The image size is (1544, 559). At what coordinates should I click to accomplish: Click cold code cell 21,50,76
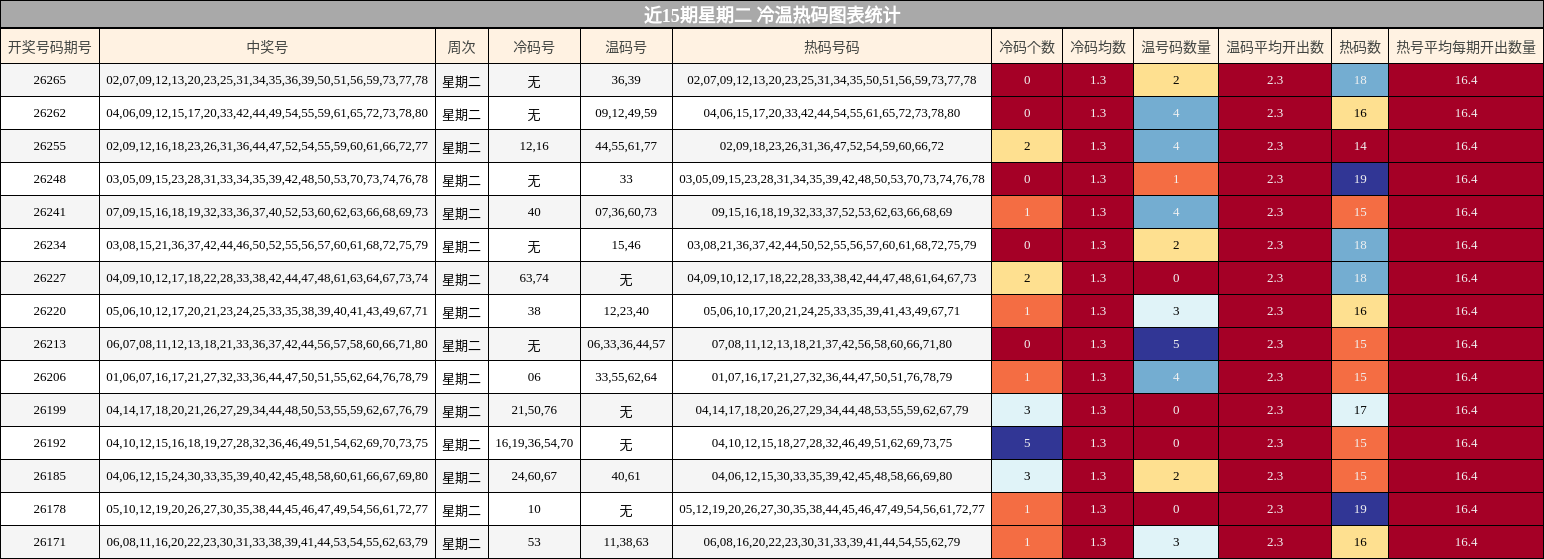pos(534,410)
